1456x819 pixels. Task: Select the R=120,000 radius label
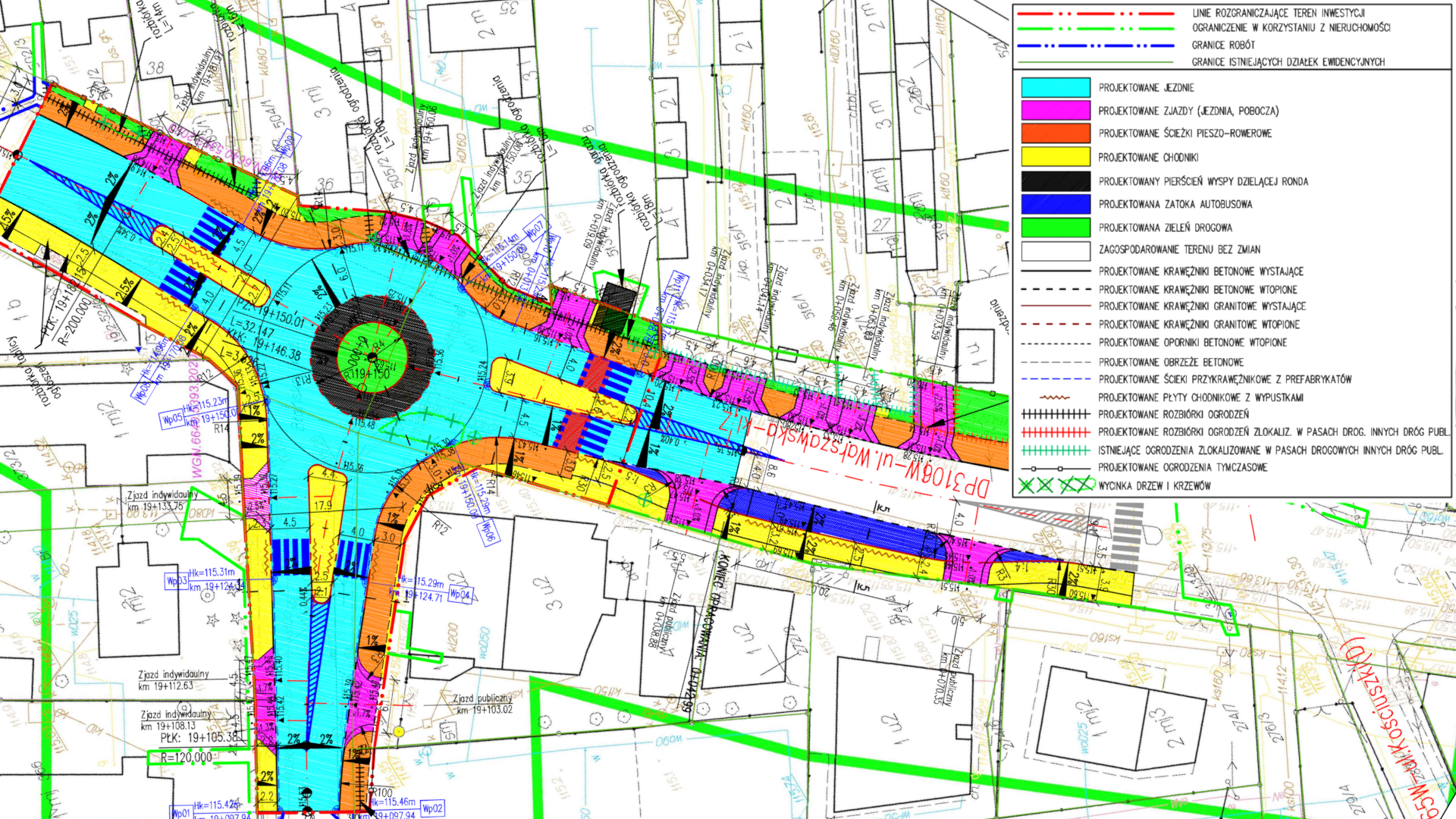point(187,757)
